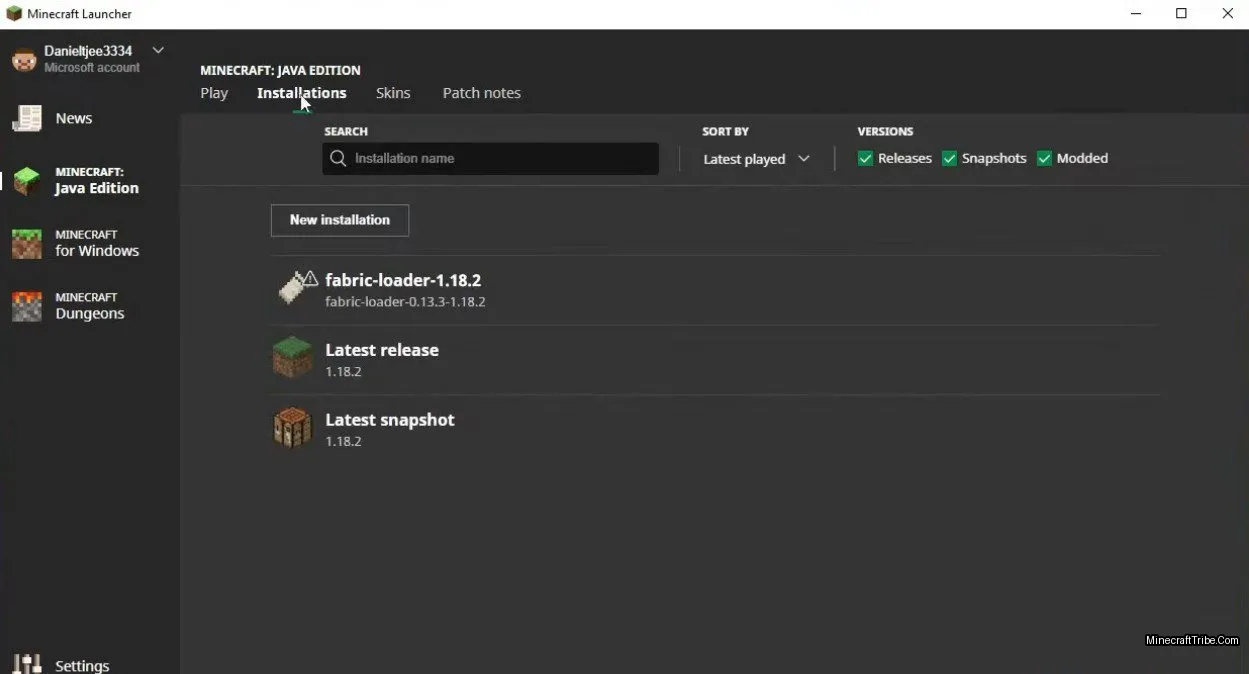Click the Danieltjee3334 username
Screen dimensions: 1249x674
pos(88,51)
